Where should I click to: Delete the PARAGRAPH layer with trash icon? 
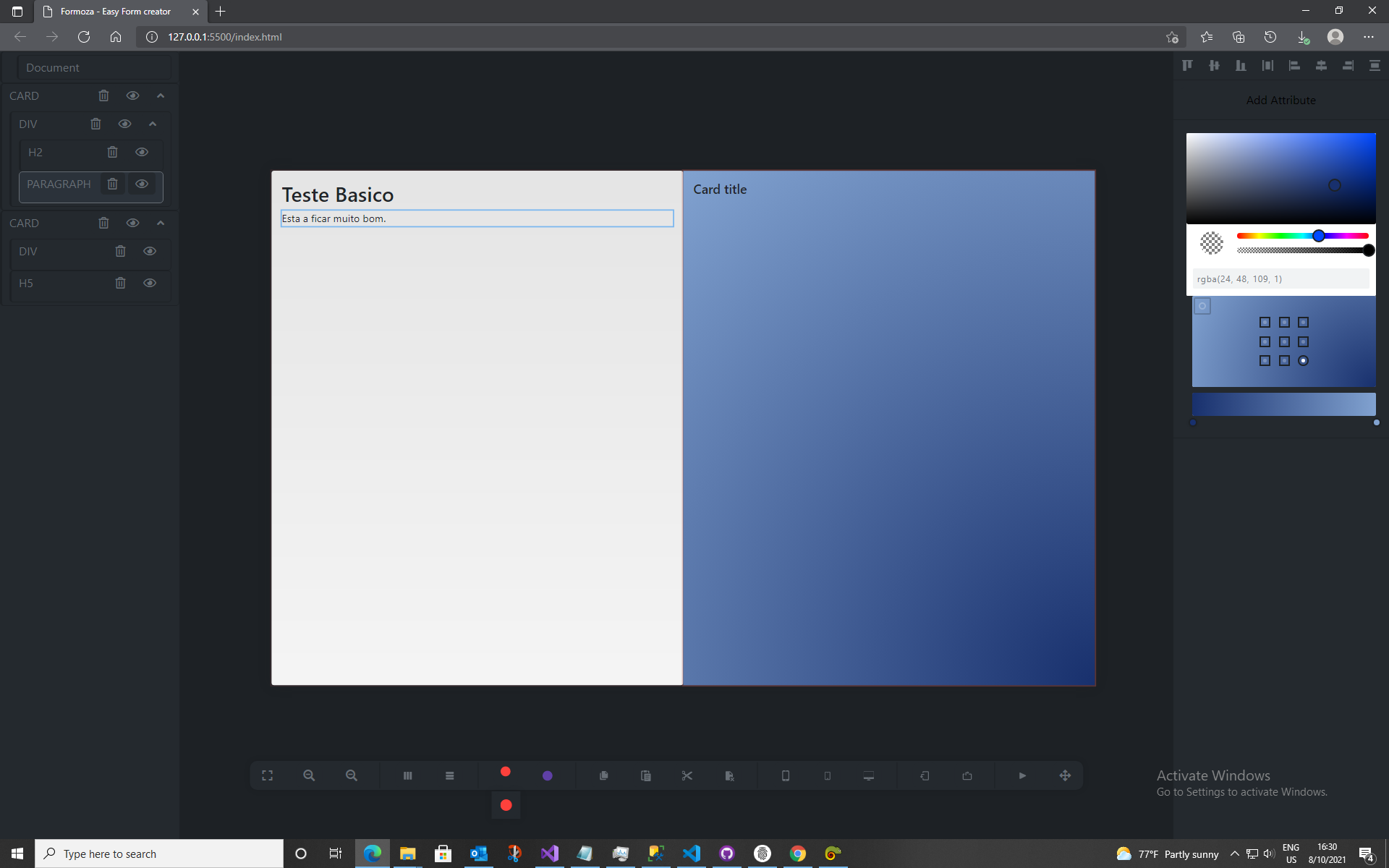pos(112,184)
